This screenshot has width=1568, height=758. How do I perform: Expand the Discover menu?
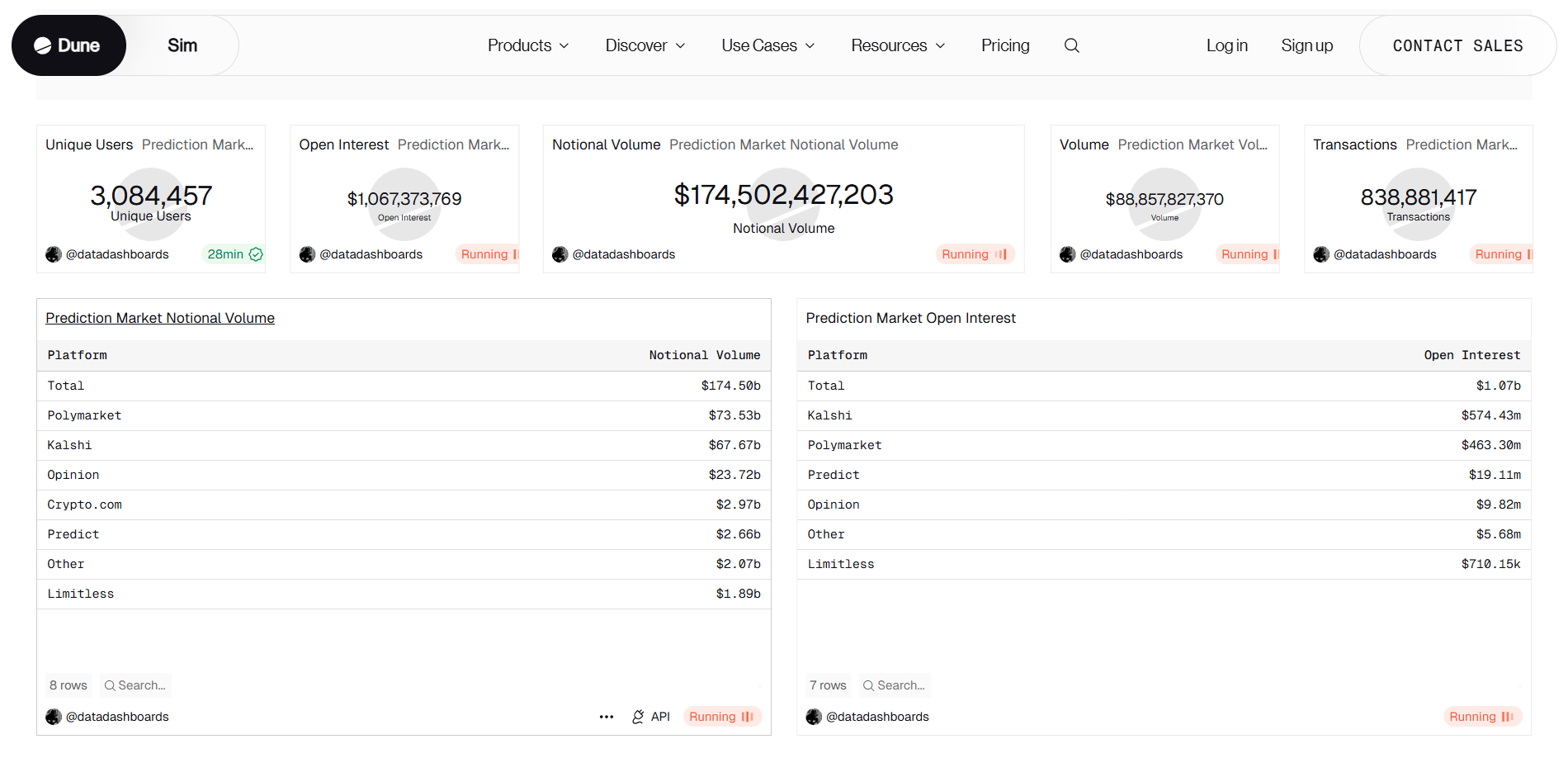point(645,45)
